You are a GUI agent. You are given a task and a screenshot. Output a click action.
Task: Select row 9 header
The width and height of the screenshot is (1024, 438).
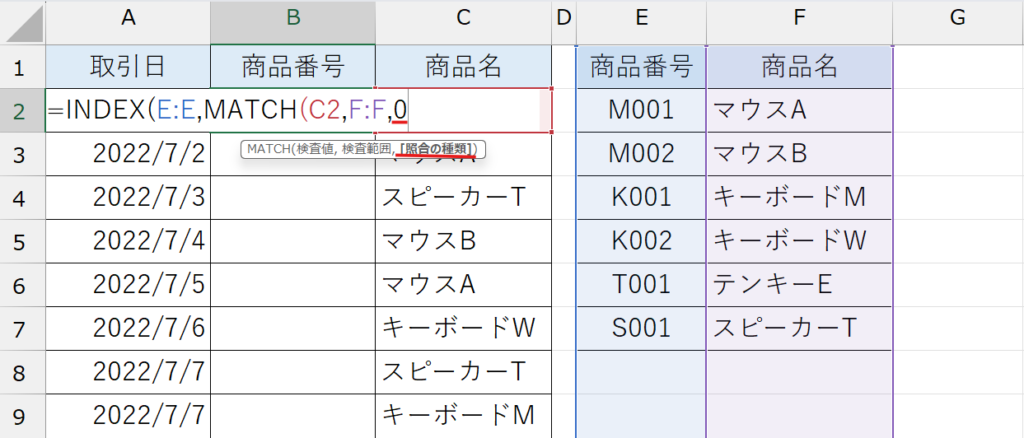[x=23, y=416]
